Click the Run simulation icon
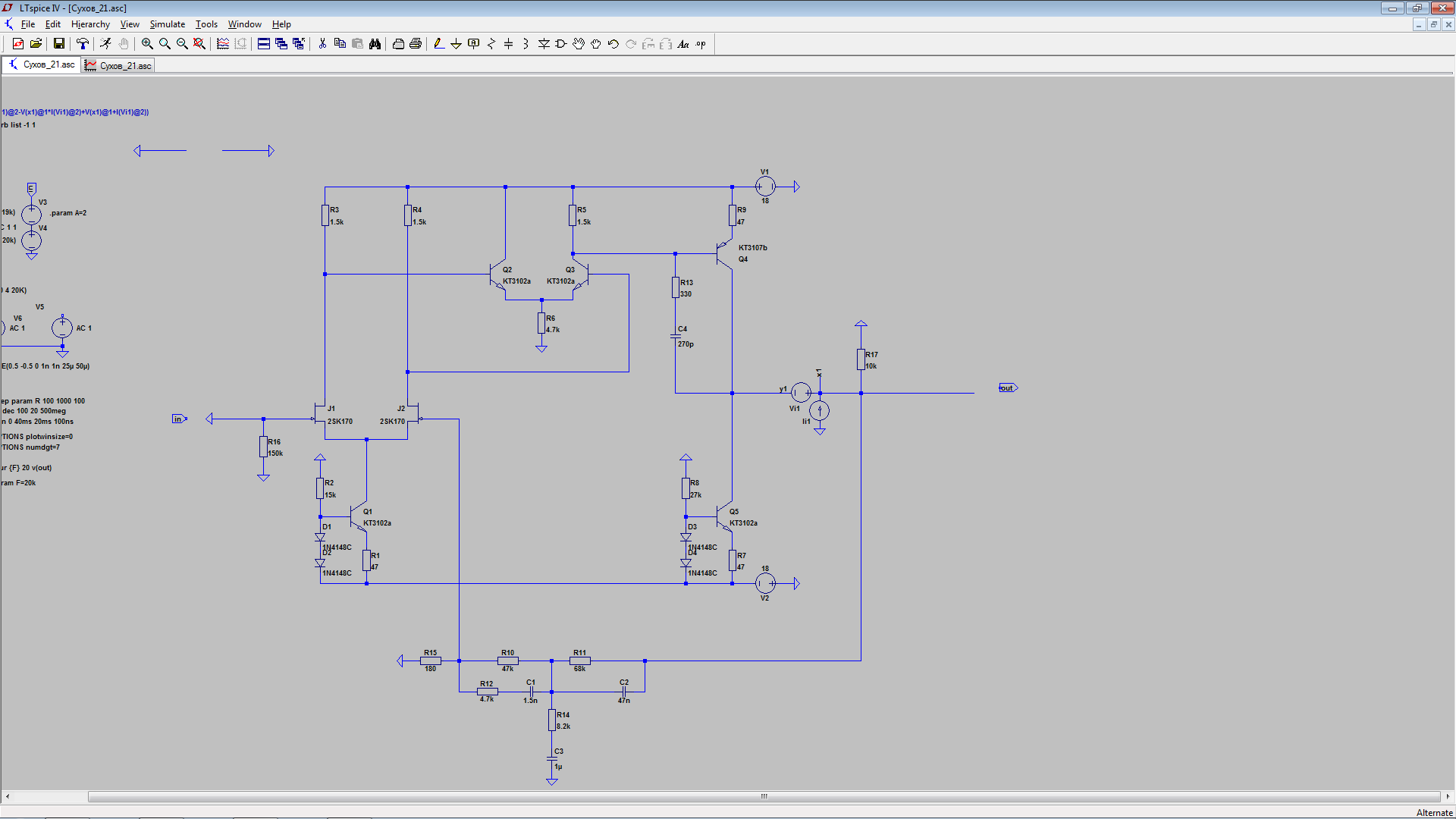 click(x=105, y=44)
